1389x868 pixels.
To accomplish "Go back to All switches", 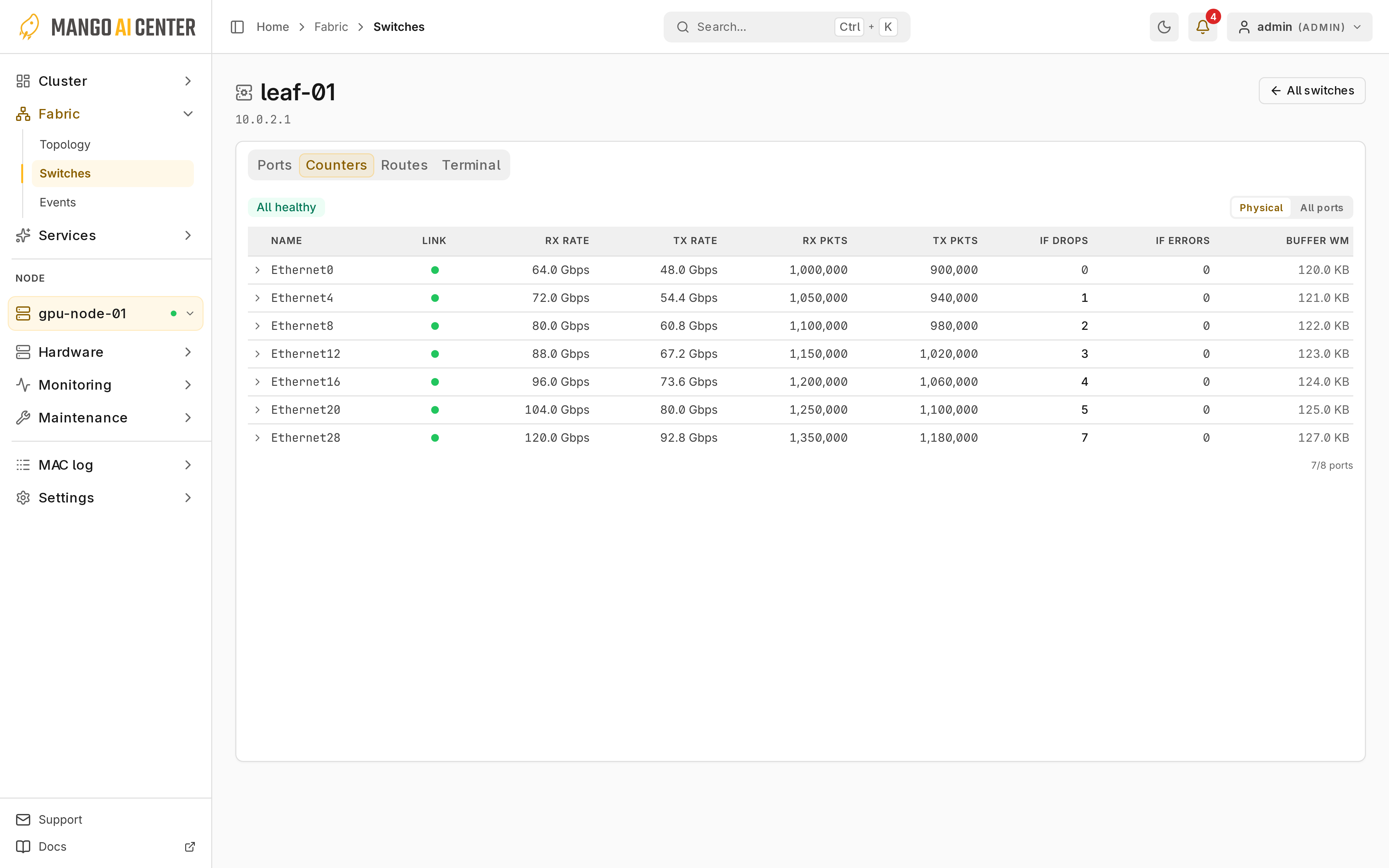I will click(x=1312, y=91).
